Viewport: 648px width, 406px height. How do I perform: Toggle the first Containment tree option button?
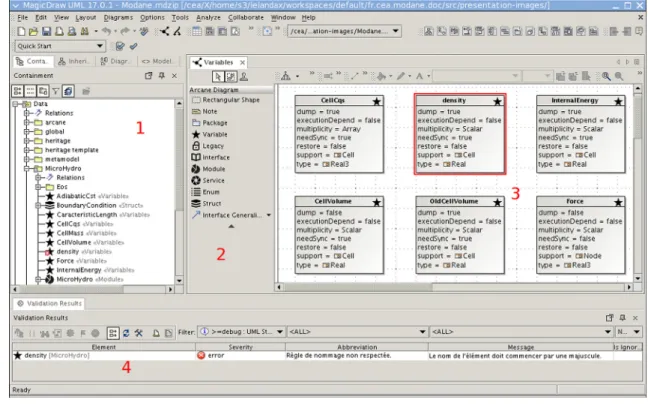click(17, 91)
